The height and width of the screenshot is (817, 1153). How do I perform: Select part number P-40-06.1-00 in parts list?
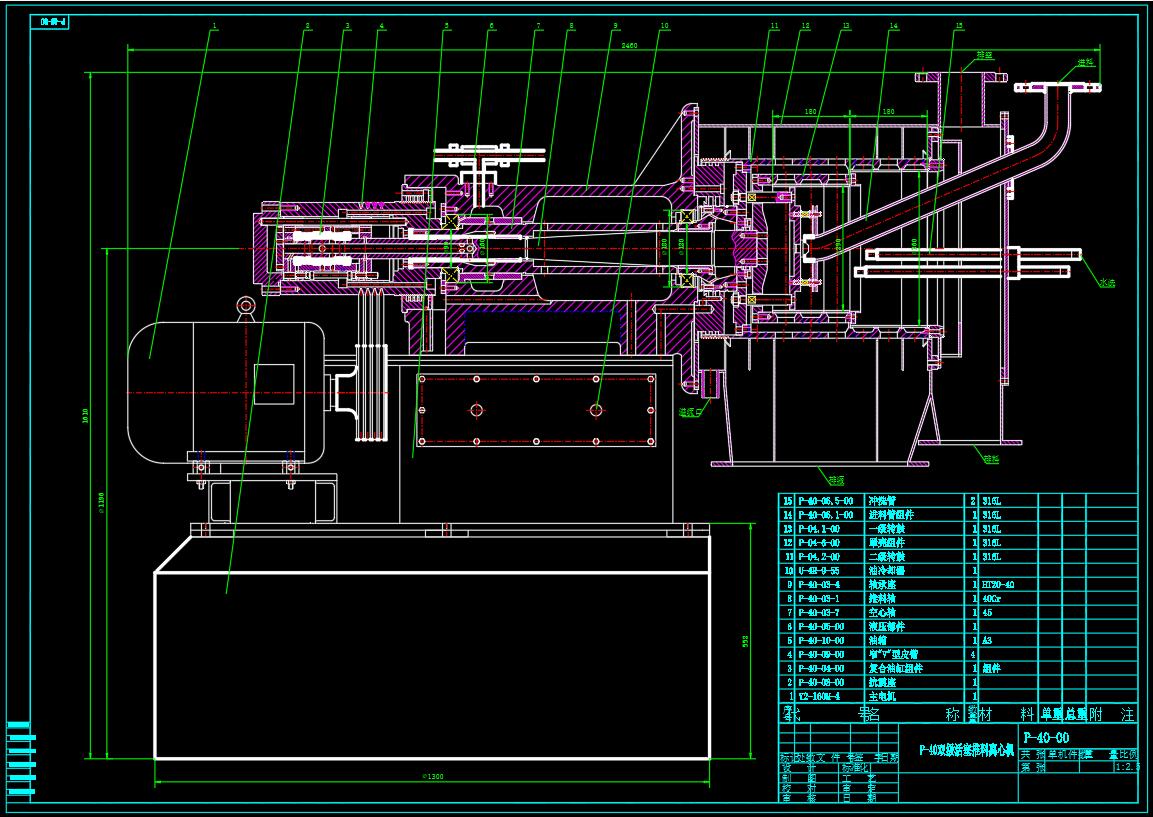pyautogui.click(x=826, y=515)
